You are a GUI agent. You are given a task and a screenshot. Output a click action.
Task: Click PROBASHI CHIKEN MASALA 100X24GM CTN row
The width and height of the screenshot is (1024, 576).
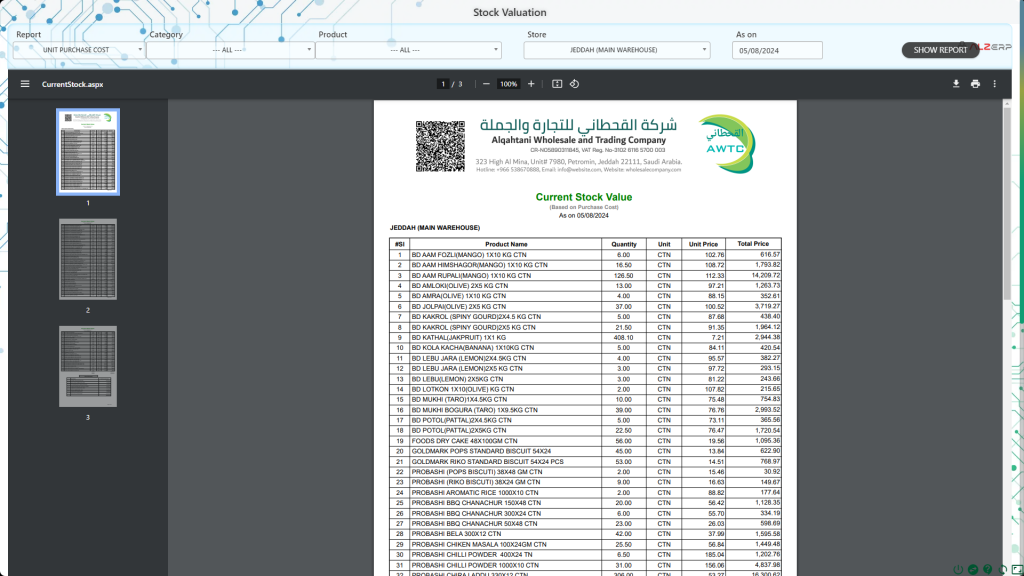[x=585, y=544]
